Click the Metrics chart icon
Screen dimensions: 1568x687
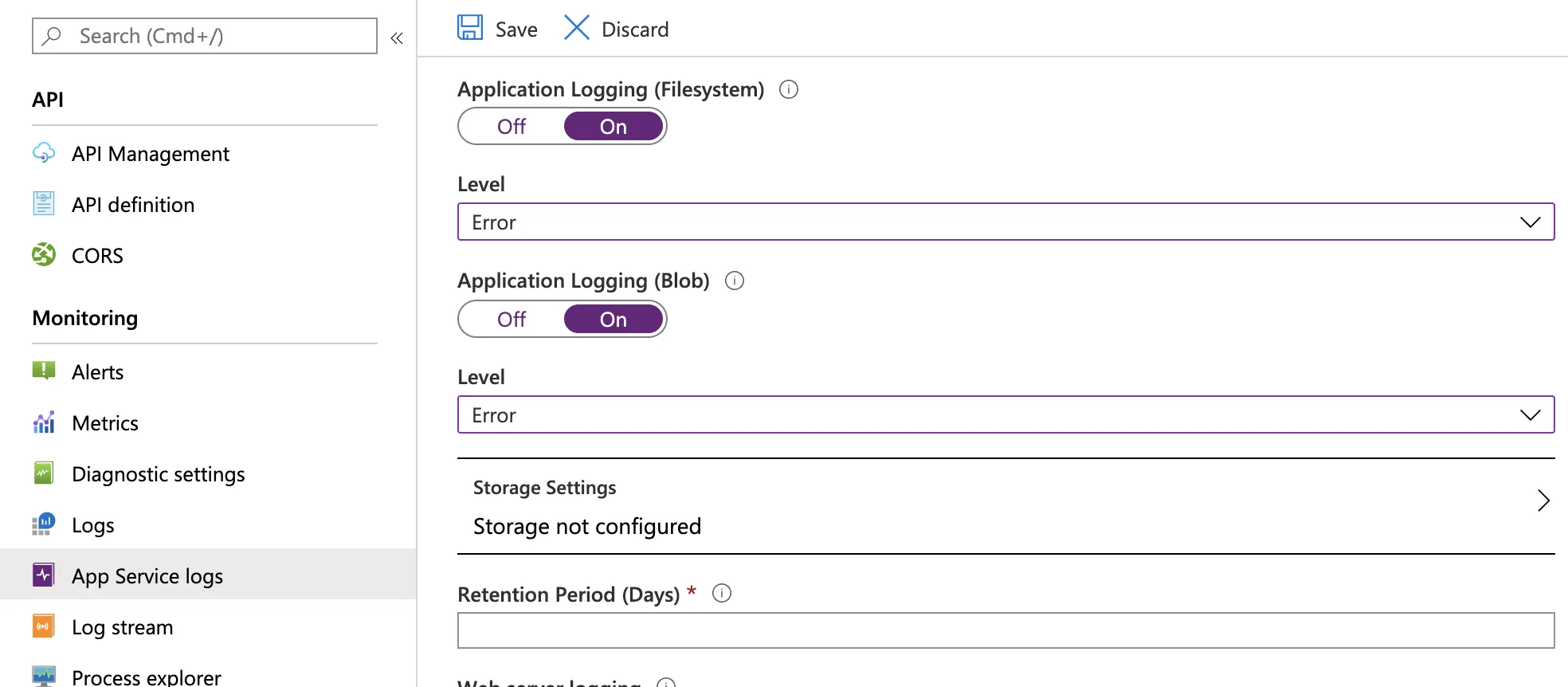pos(44,422)
